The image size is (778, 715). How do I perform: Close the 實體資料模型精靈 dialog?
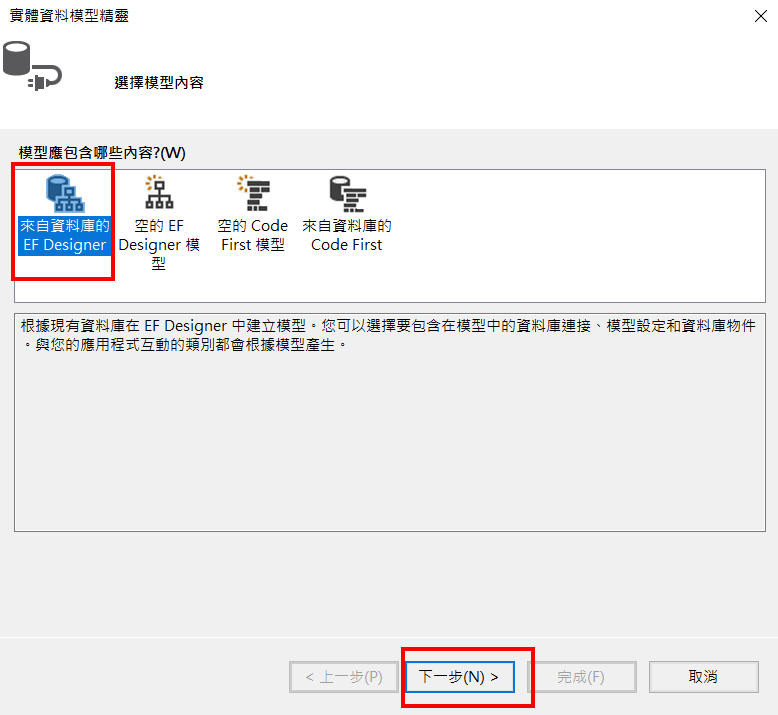pyautogui.click(x=761, y=16)
